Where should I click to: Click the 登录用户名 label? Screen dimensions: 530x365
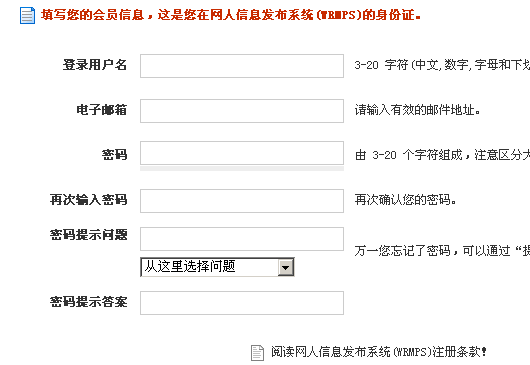[95, 65]
